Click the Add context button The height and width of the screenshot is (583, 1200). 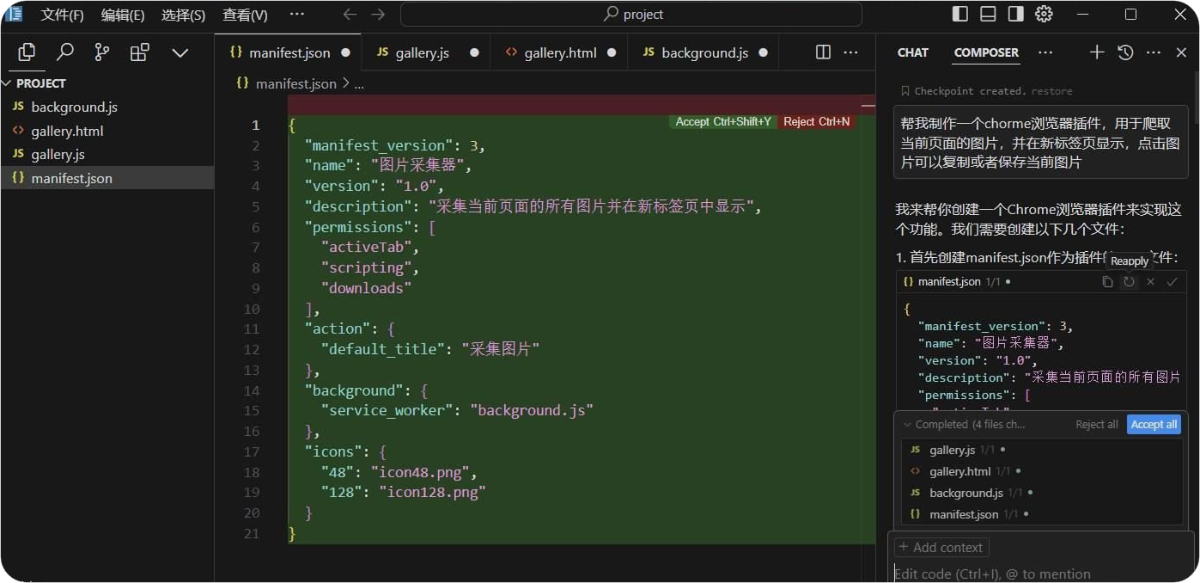[x=941, y=547]
